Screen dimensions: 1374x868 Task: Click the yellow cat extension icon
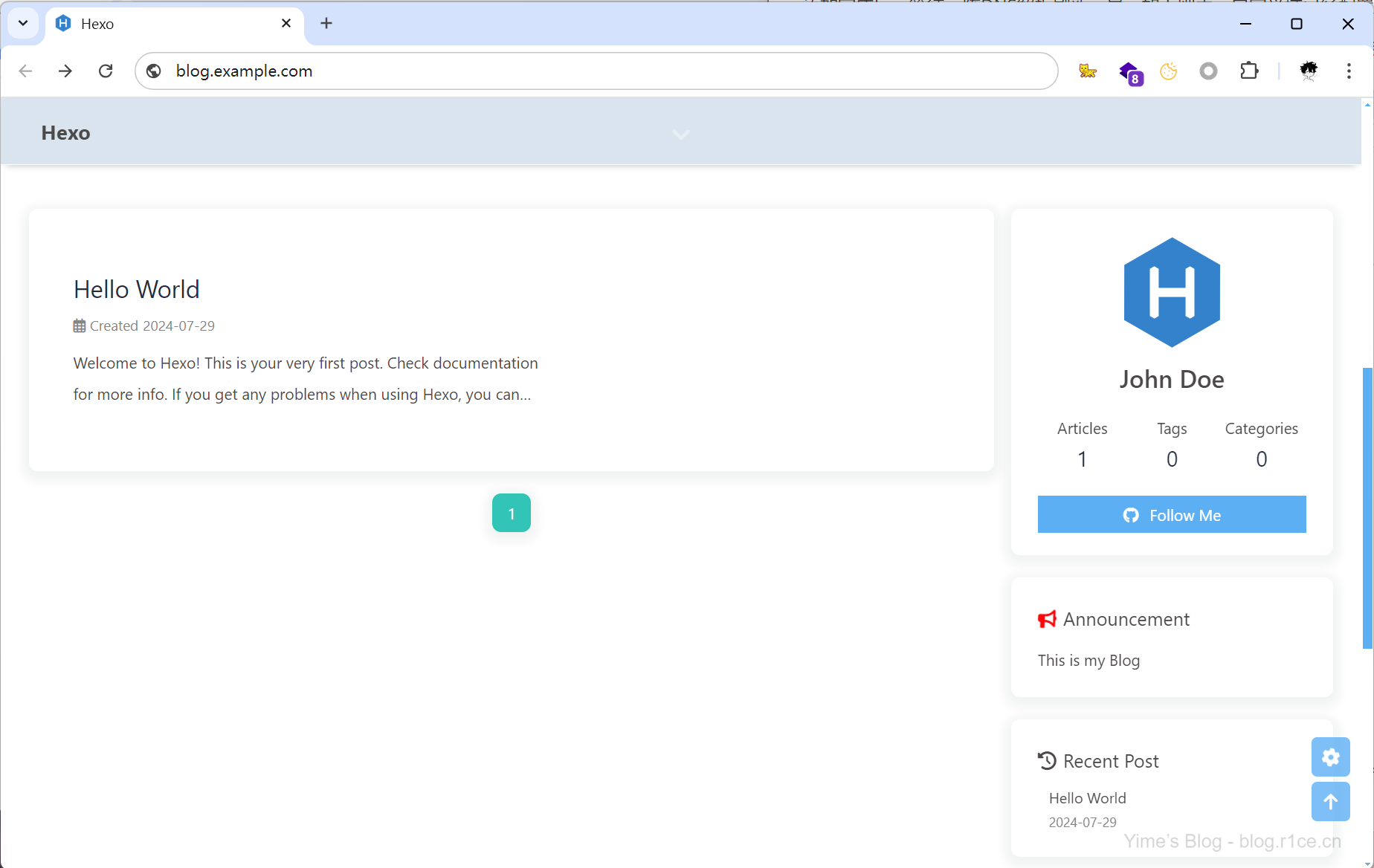(1088, 71)
